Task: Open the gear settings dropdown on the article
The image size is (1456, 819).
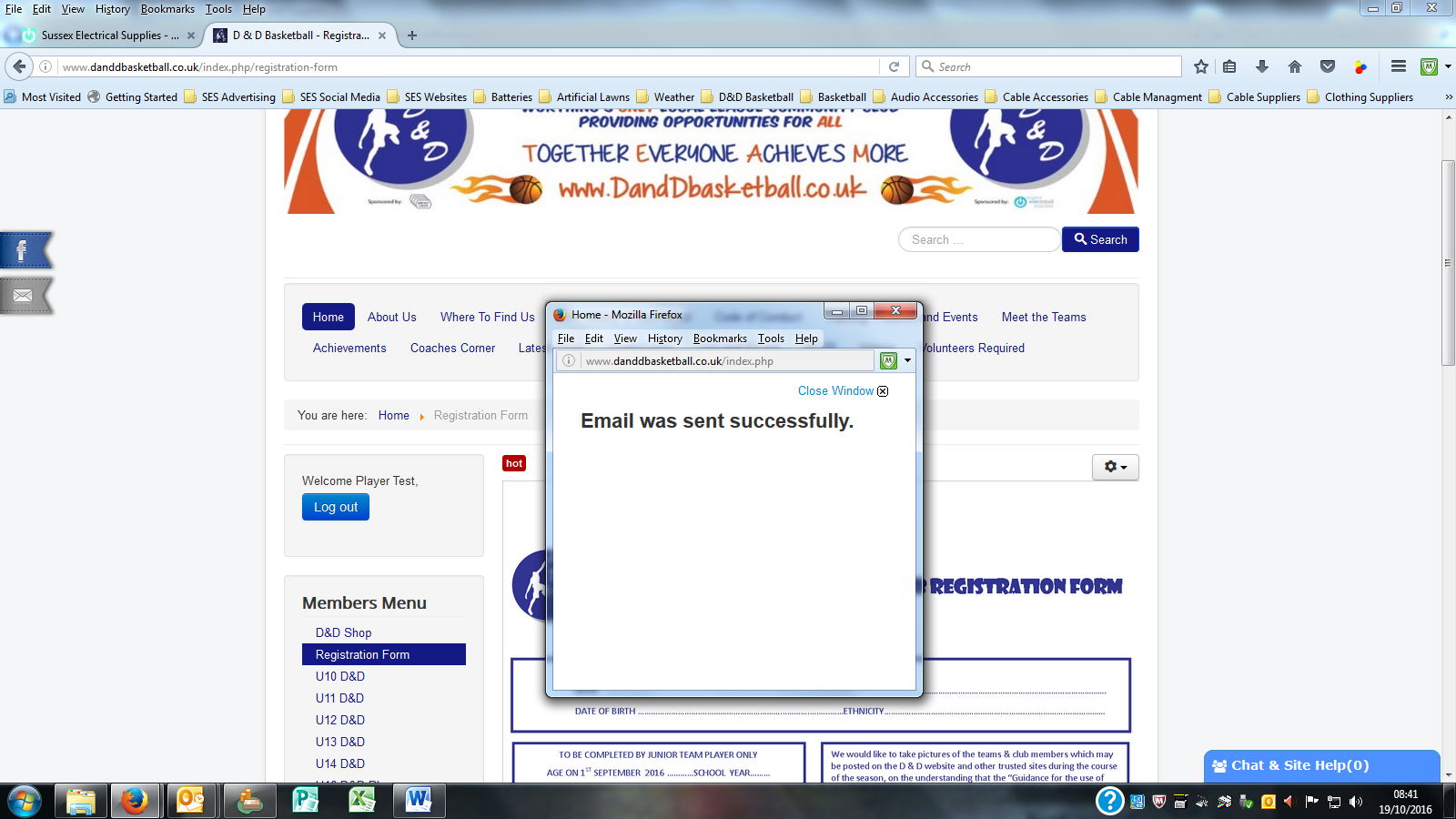Action: (x=1116, y=467)
